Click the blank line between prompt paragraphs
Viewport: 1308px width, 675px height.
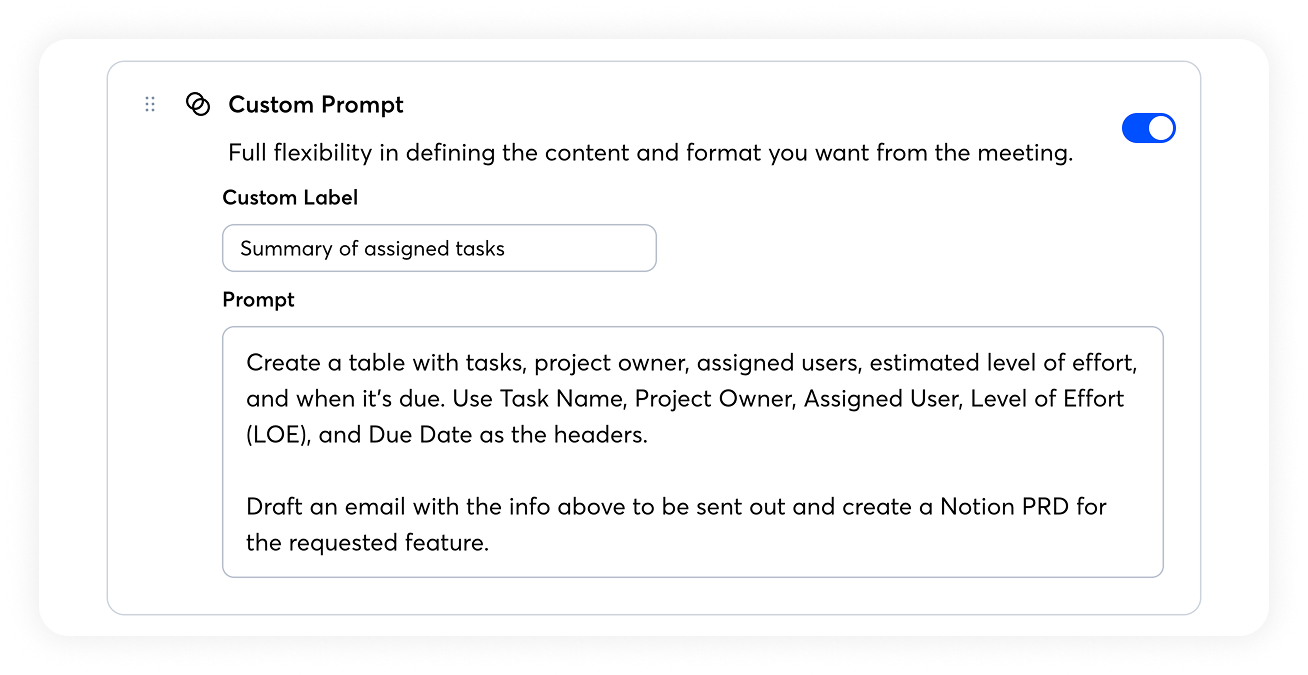(x=690, y=471)
